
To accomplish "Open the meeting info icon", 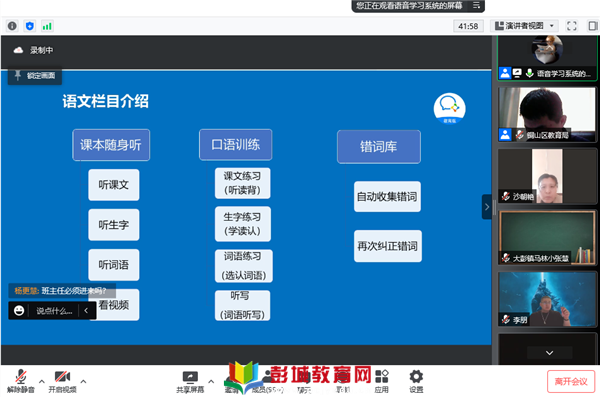I will tap(12, 26).
